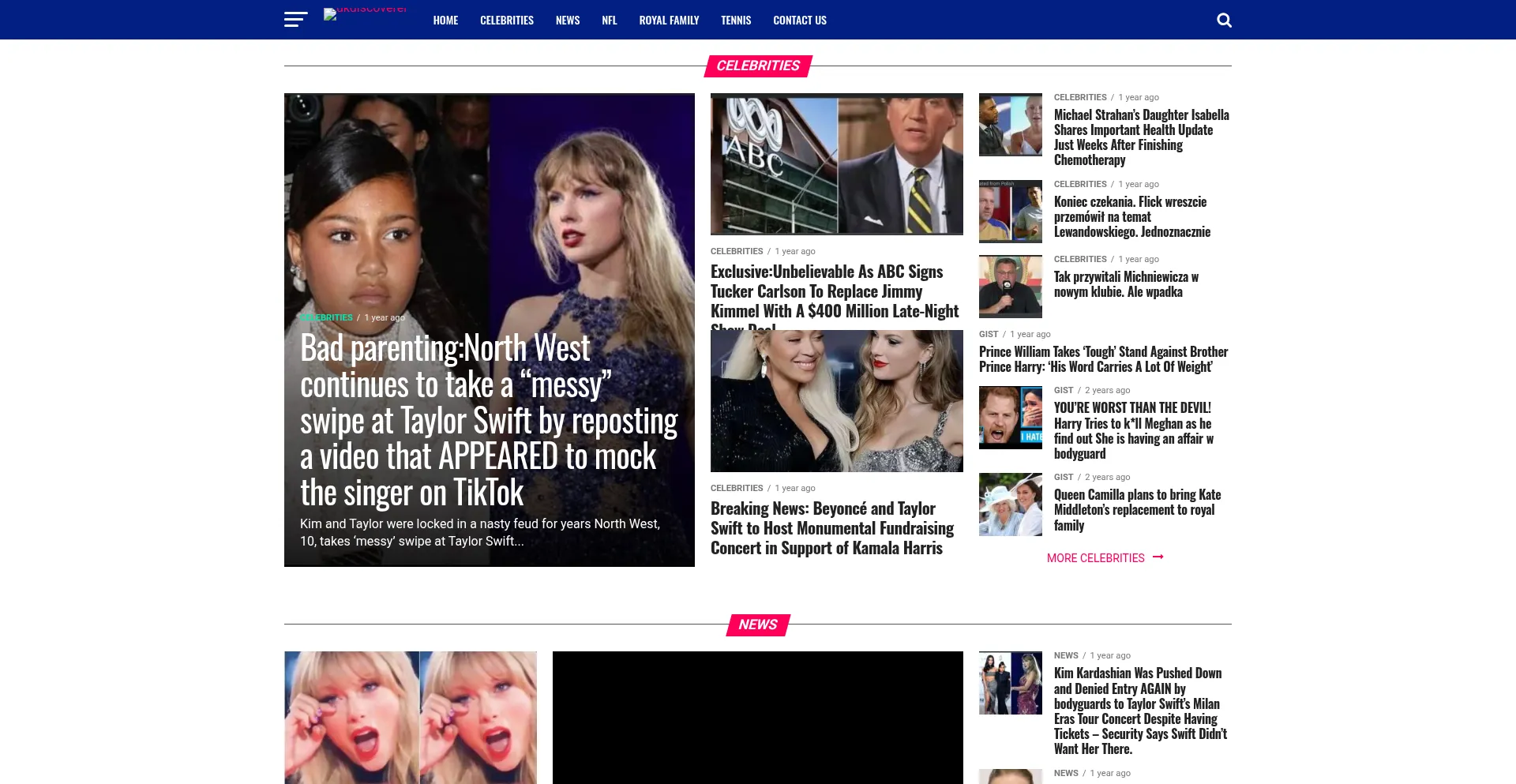
Task: Click the ABC building Tucker Carlson image
Action: pos(836,164)
